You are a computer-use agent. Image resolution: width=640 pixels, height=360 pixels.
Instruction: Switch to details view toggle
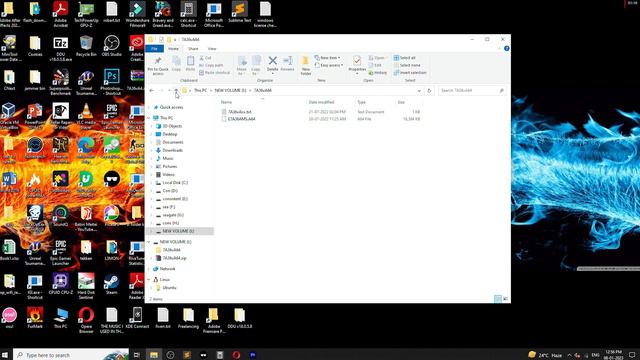tap(498, 299)
